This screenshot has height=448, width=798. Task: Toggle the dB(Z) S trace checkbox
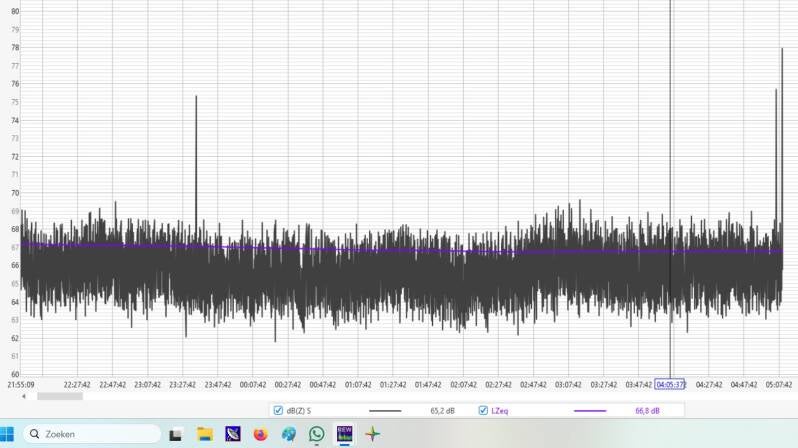click(278, 410)
